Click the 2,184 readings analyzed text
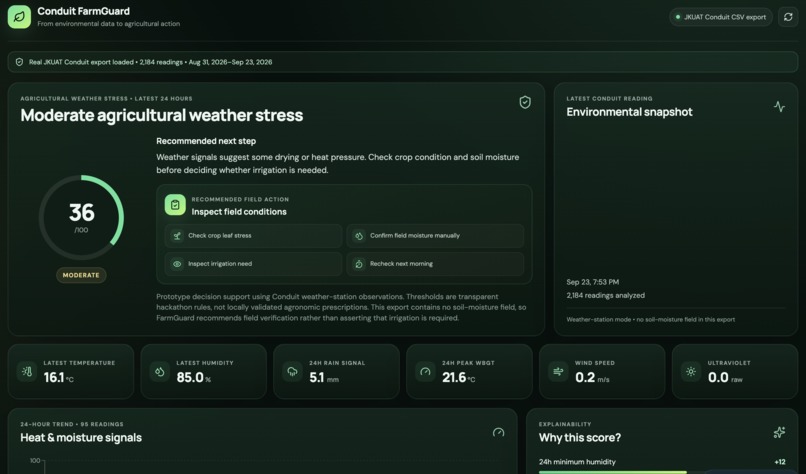This screenshot has width=806, height=474. point(606,295)
